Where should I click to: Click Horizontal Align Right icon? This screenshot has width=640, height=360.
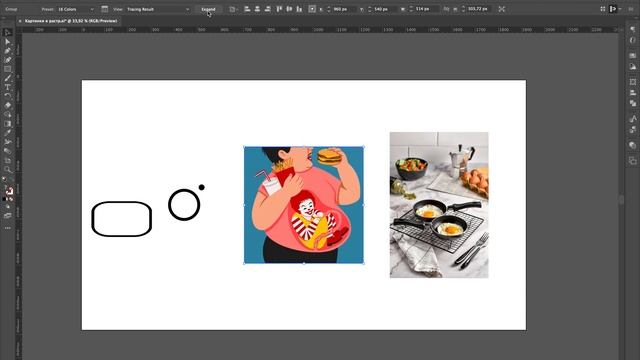267,9
